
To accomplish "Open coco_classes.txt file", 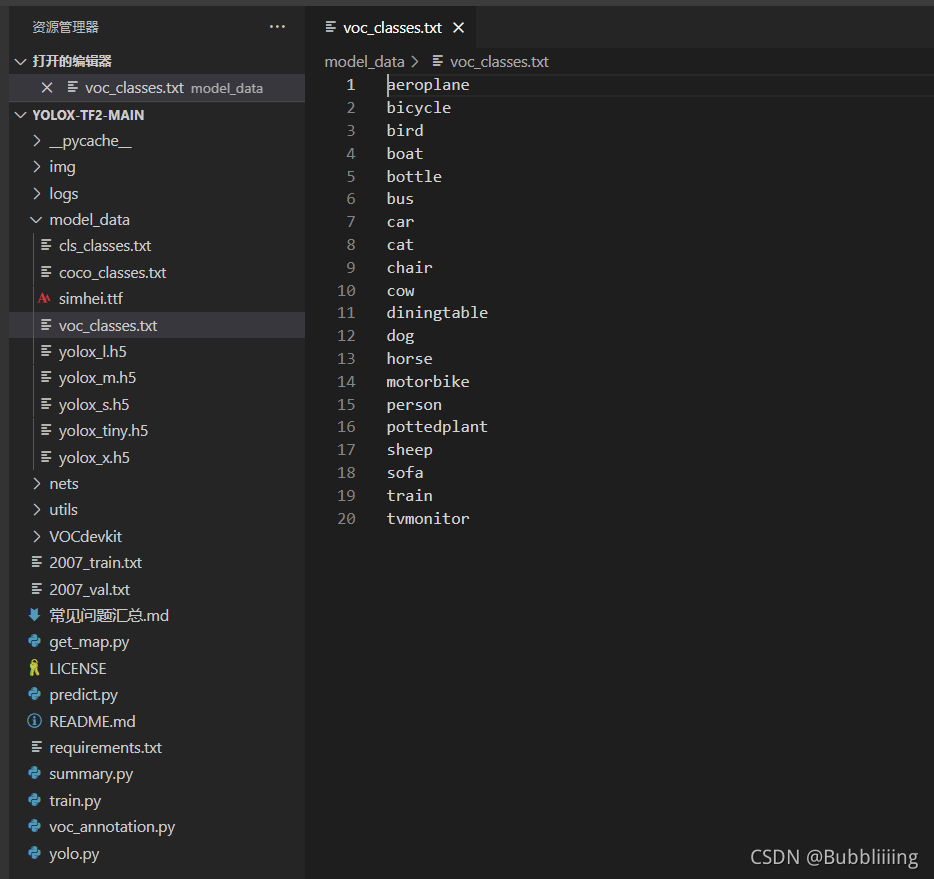I will tap(113, 273).
